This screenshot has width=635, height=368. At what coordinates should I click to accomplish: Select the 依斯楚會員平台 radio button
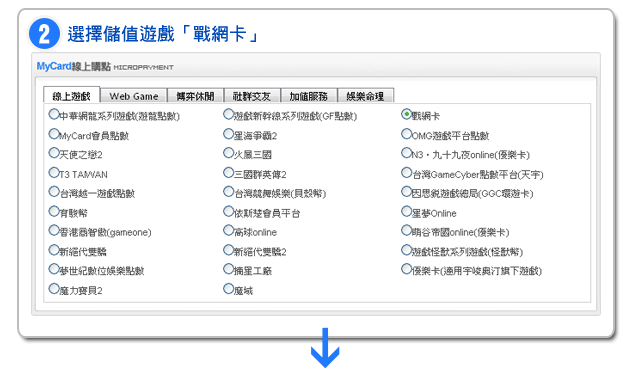[x=228, y=211]
